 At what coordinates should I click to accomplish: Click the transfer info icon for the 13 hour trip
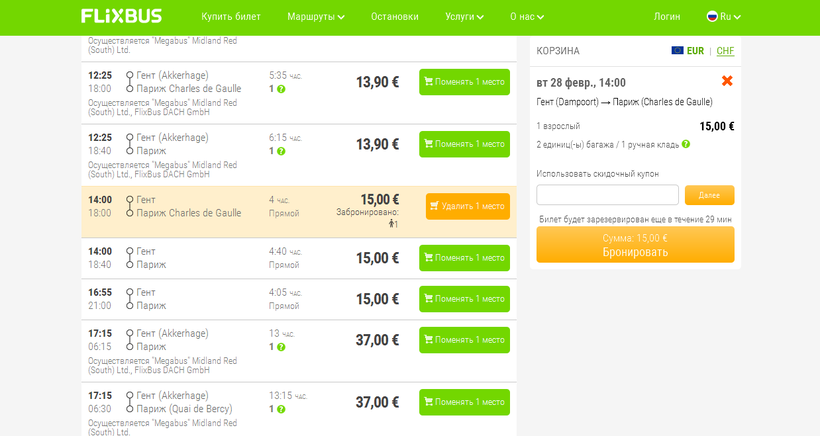point(281,347)
